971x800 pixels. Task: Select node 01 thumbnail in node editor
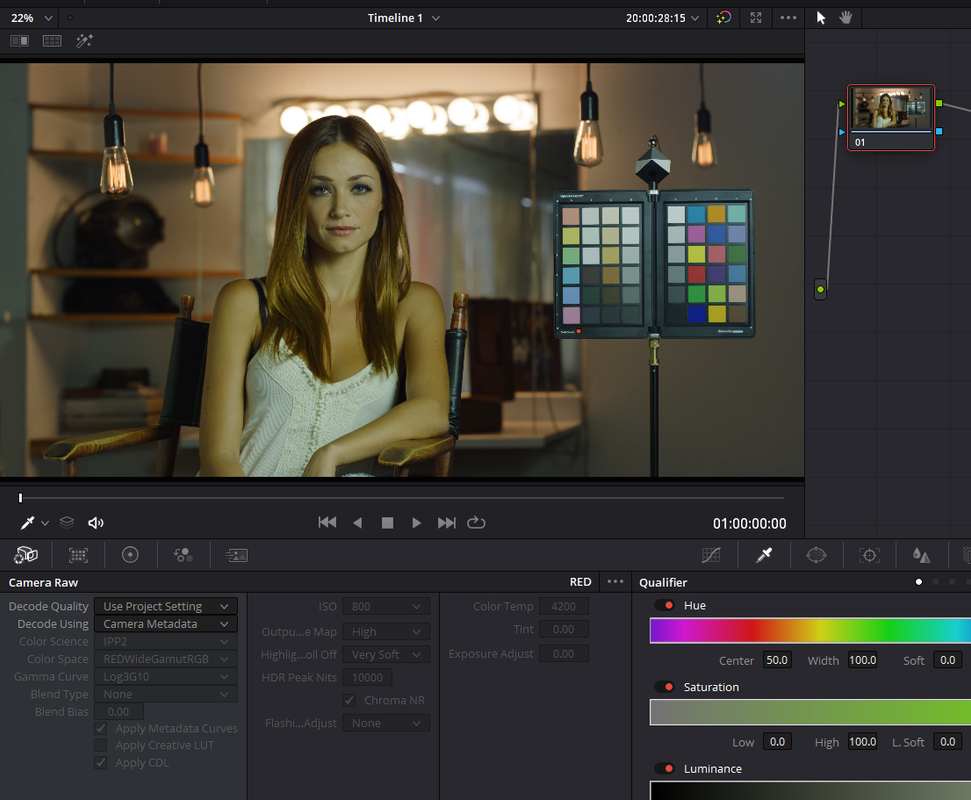pyautogui.click(x=890, y=118)
